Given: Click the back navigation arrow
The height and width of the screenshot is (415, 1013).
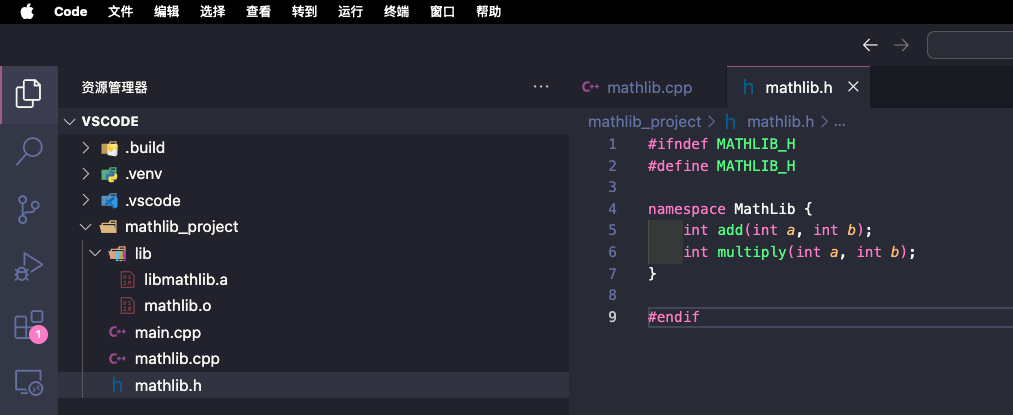Looking at the screenshot, I should point(870,45).
